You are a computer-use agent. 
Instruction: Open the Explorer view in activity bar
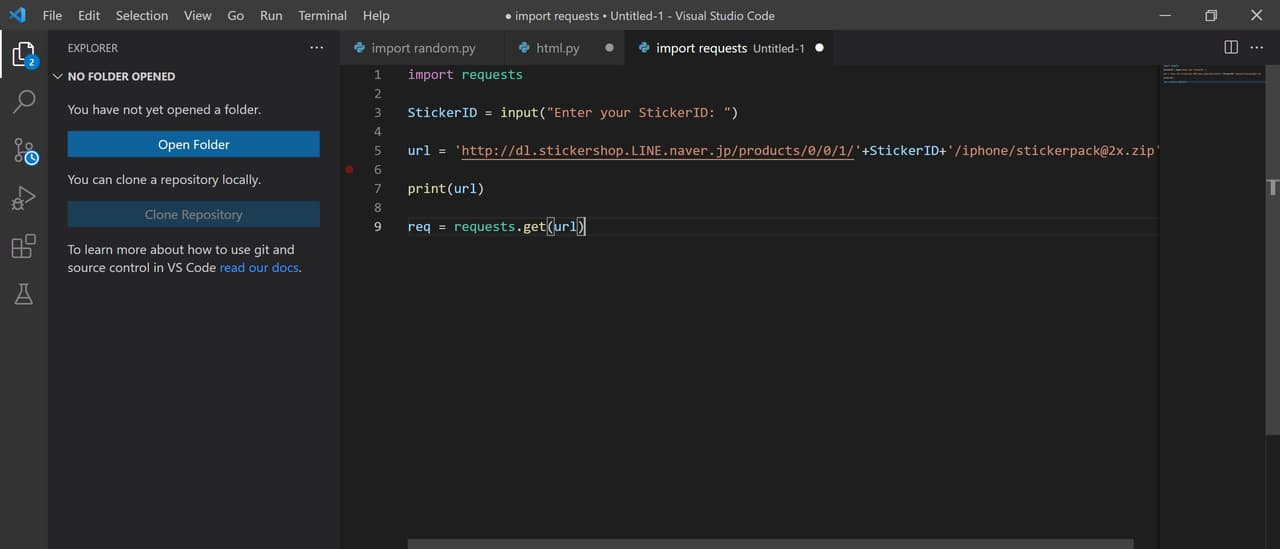[23, 54]
